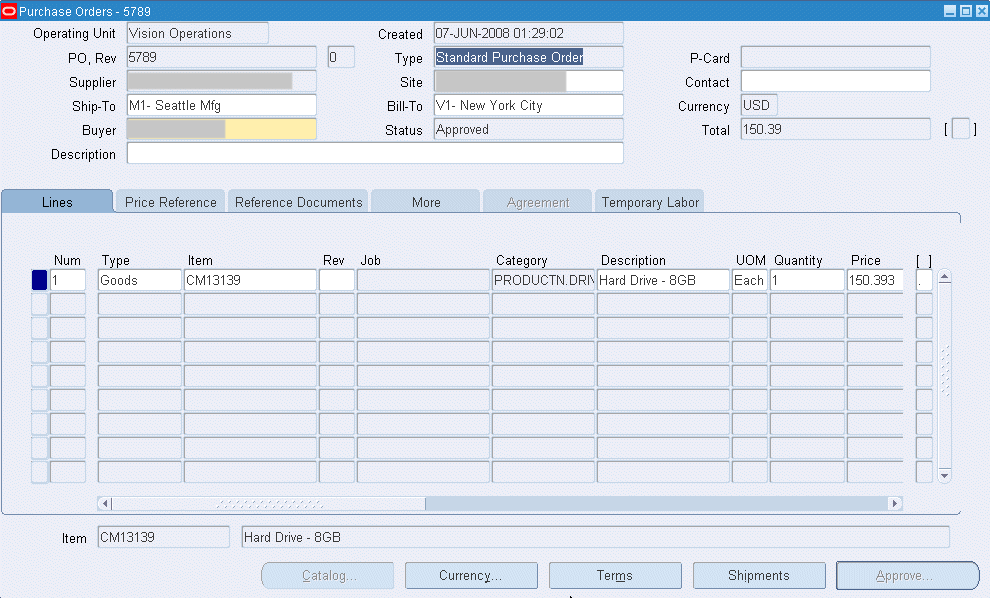
Task: Click the Site field
Action: pos(528,81)
